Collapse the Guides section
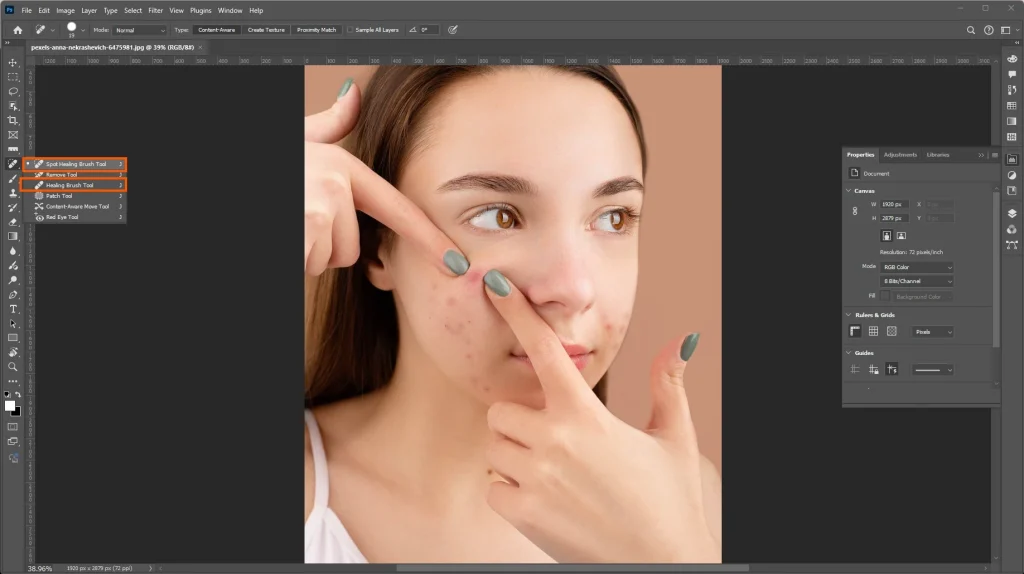The image size is (1024, 574). (849, 353)
